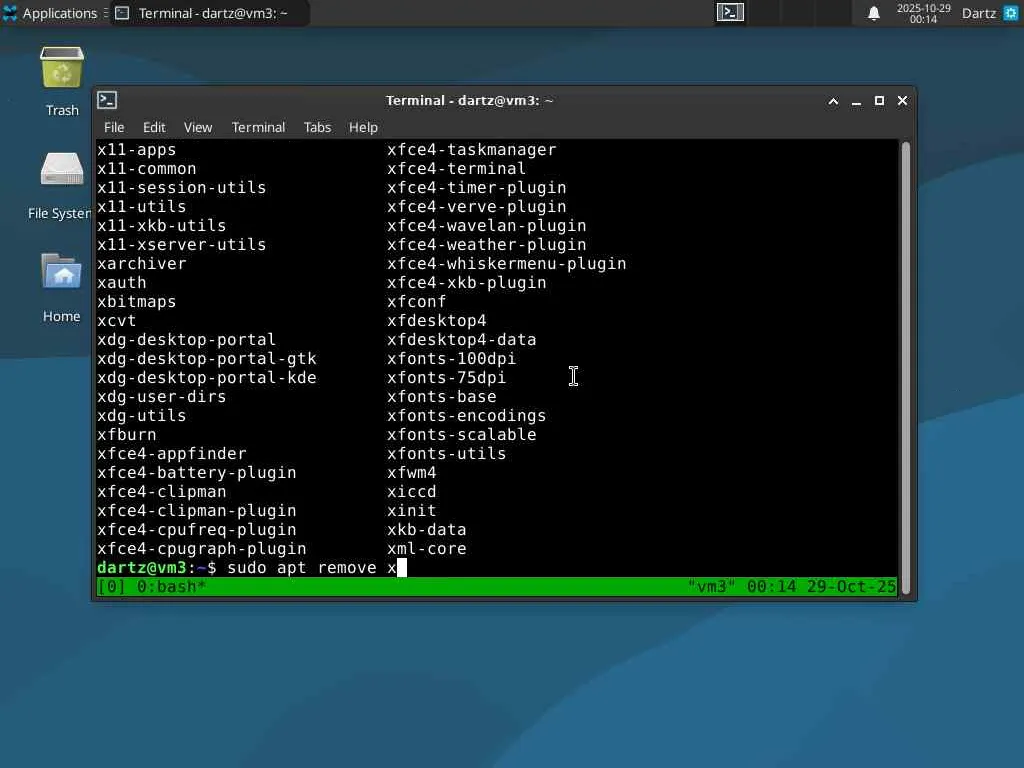Click the date and time clock in panel

click(x=923, y=13)
